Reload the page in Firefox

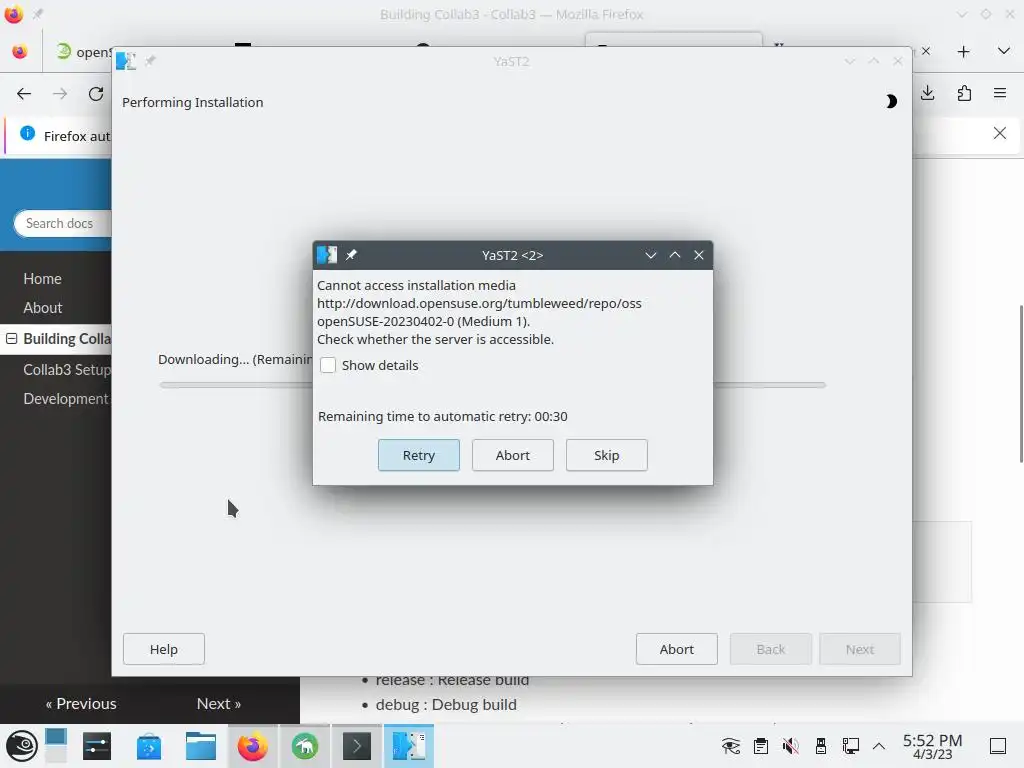[96, 94]
